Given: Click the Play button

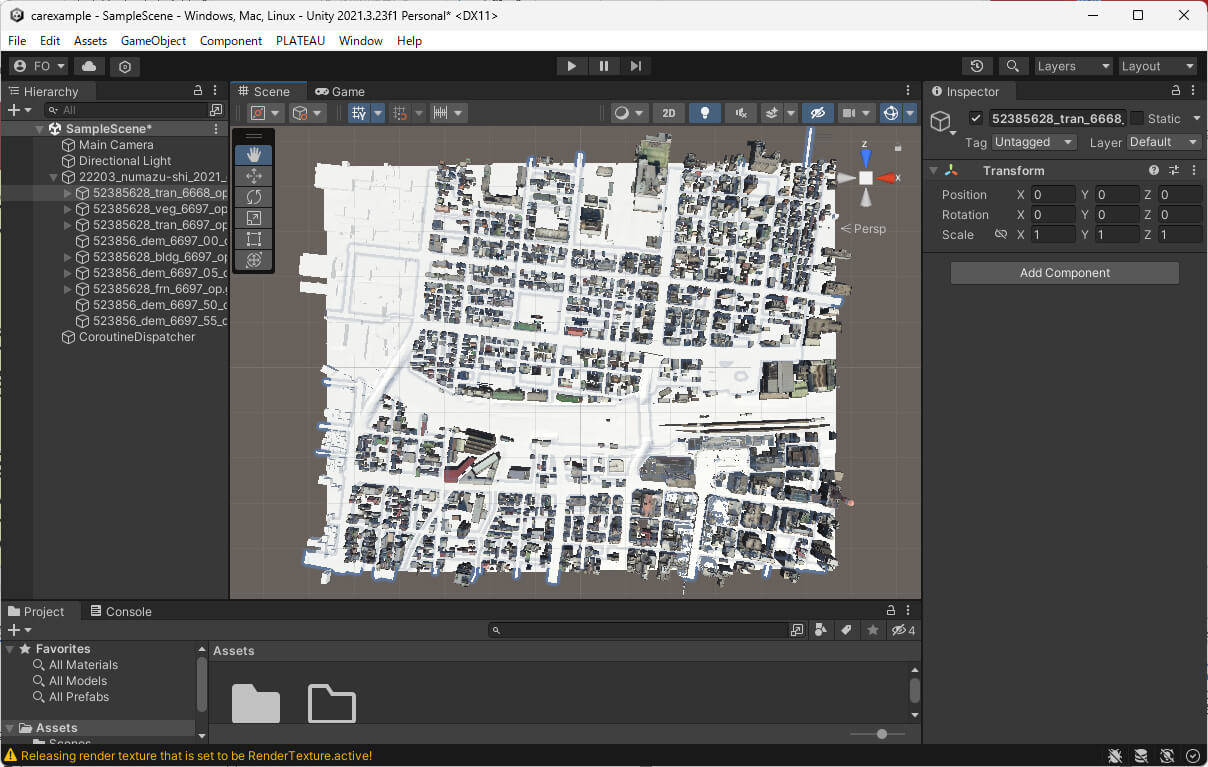Looking at the screenshot, I should (x=571, y=66).
